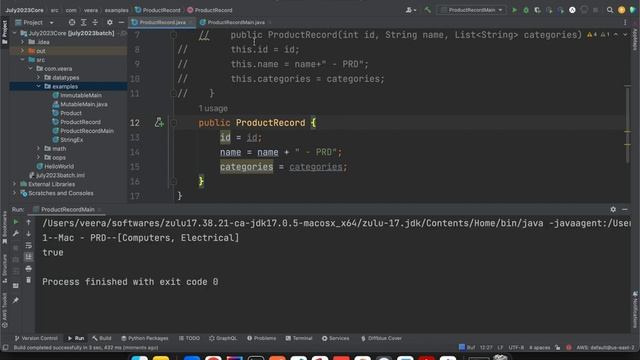
Task: Start debugging with the bug icon
Action: click(x=526, y=10)
